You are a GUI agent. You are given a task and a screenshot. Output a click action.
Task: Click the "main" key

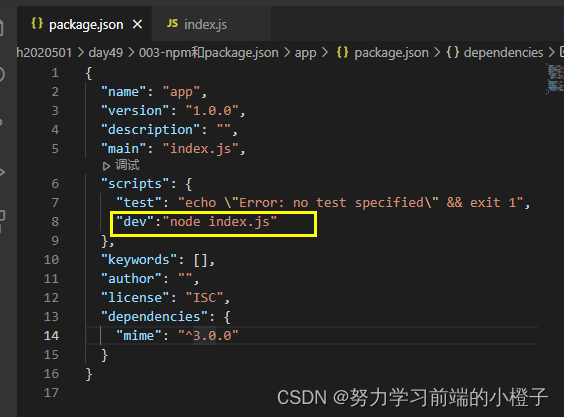(124, 149)
